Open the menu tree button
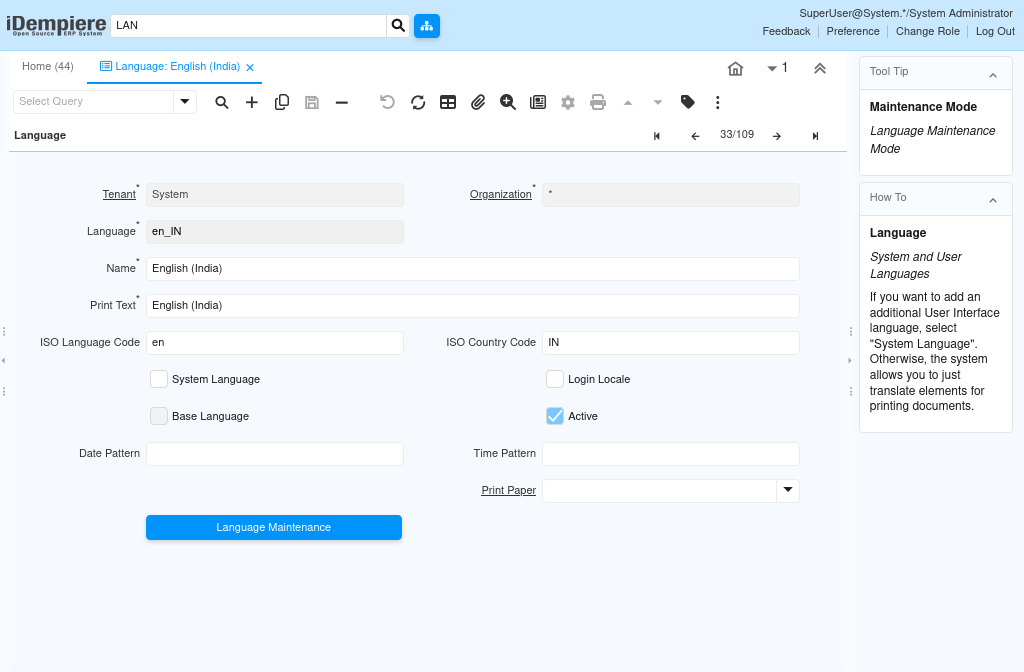Viewport: 1024px width, 672px height. coord(426,25)
